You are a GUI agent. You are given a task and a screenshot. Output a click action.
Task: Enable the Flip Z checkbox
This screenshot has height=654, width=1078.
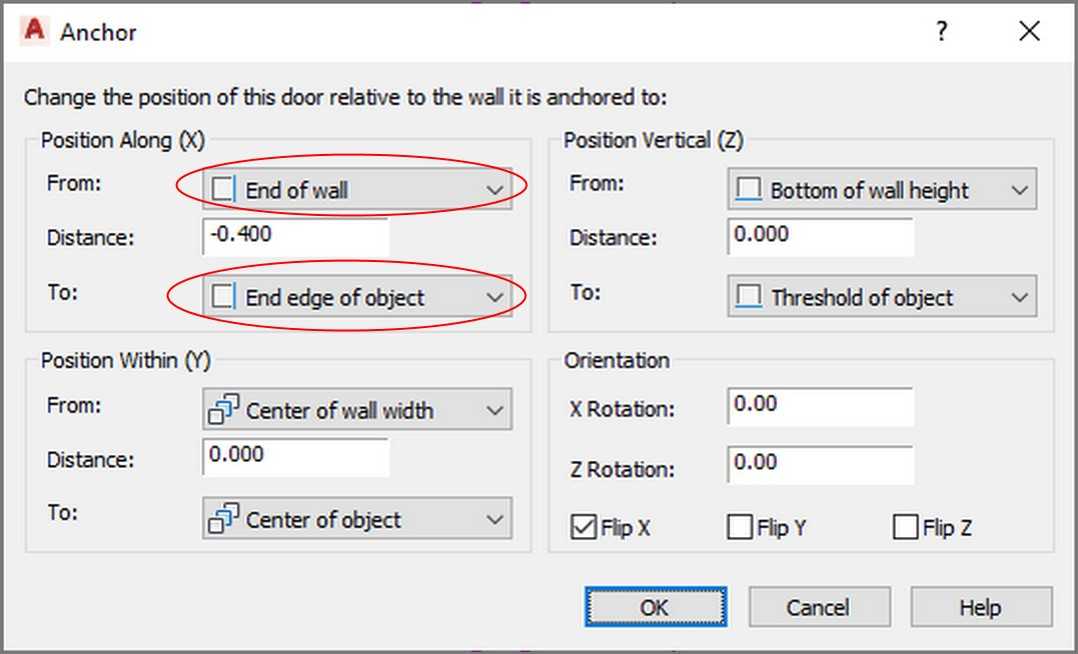[x=905, y=527]
